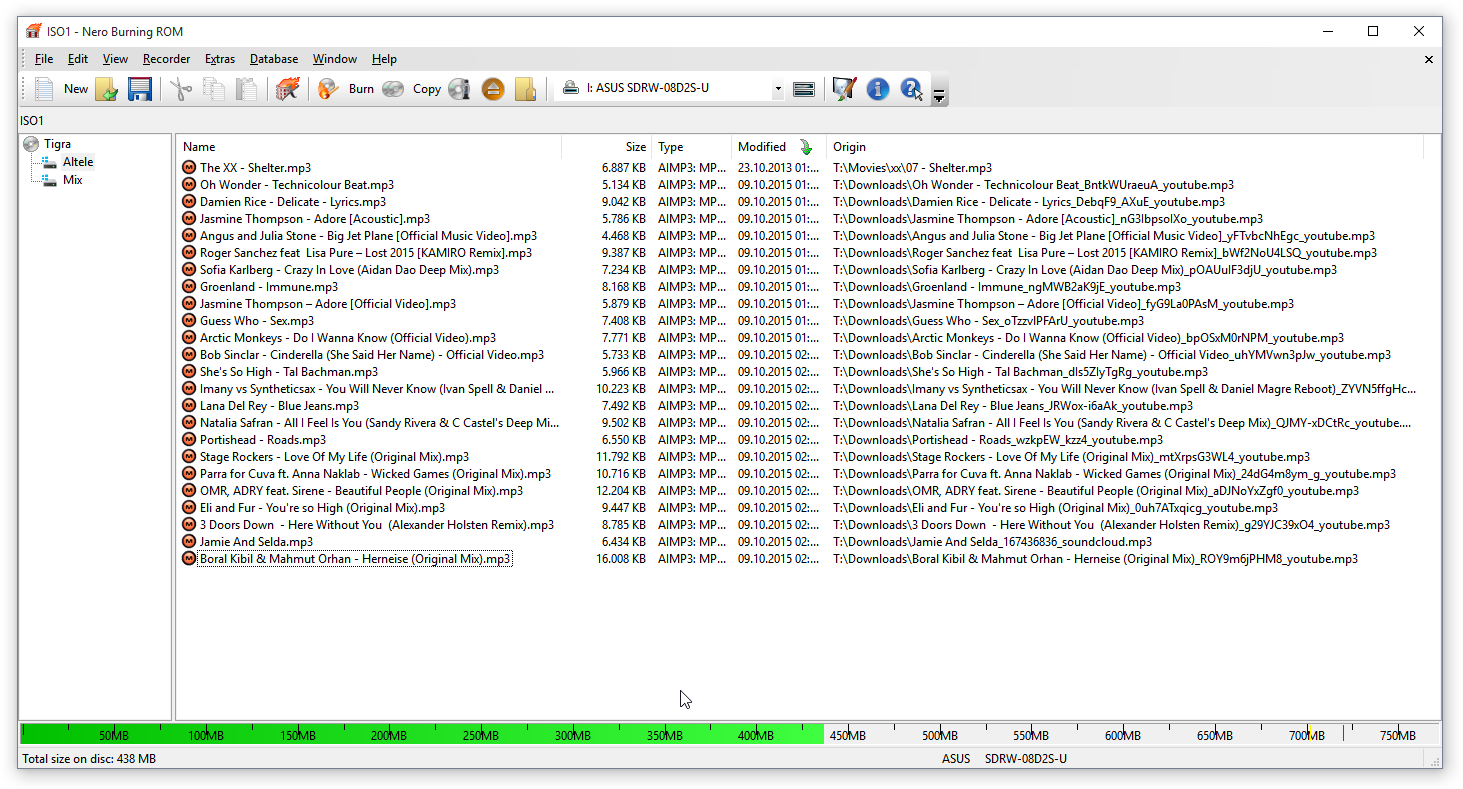Image resolution: width=1463 pixels, height=789 pixels.
Task: Expand the toolbar overflow options arrow
Action: (x=939, y=96)
